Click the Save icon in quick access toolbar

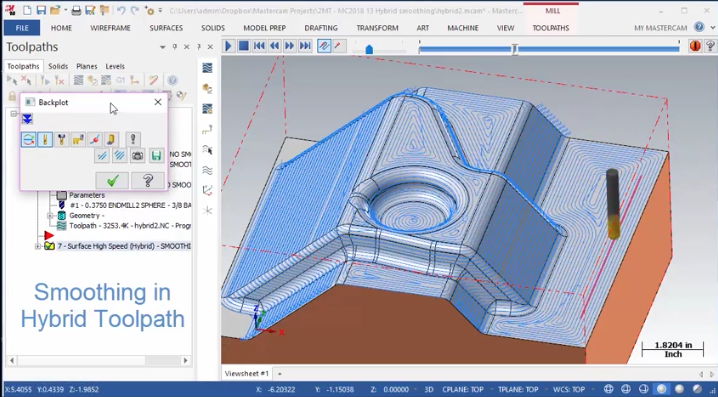(41, 10)
